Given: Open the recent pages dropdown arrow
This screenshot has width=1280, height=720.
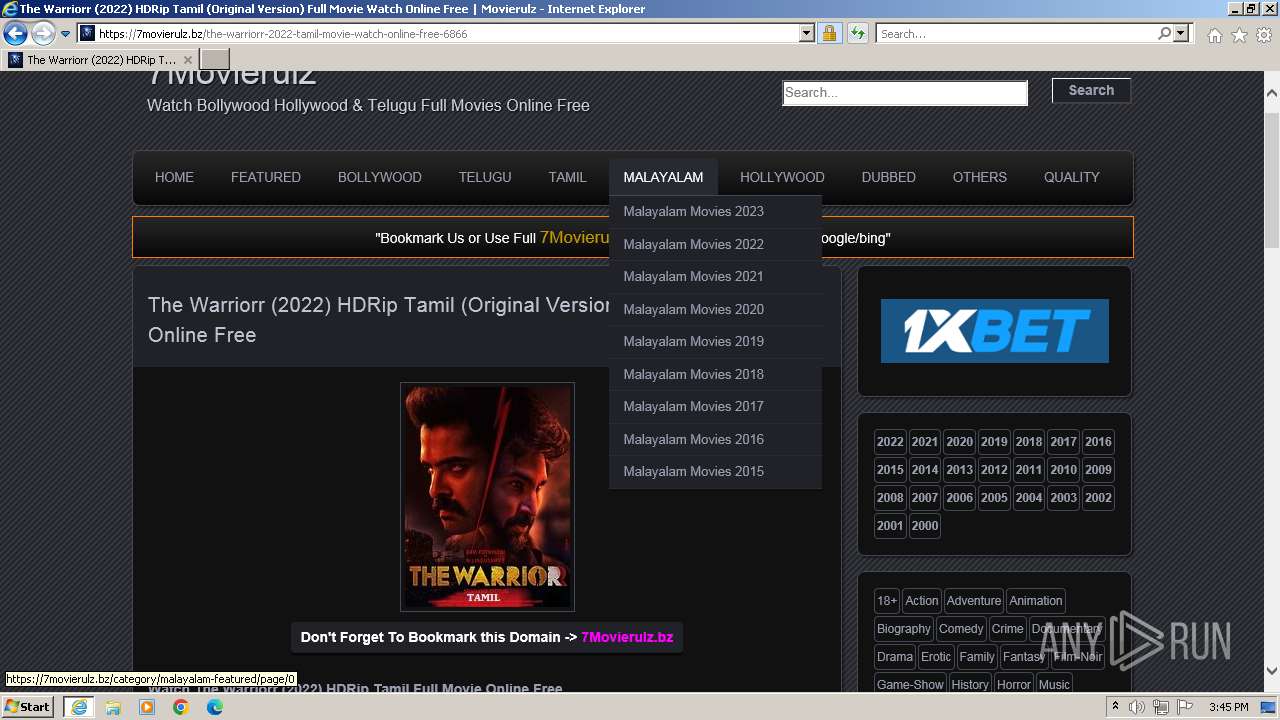Looking at the screenshot, I should [66, 34].
